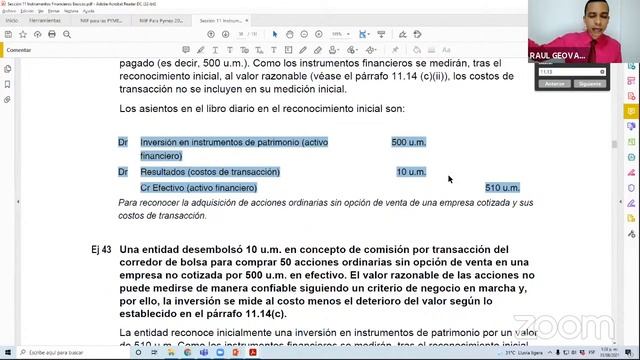
Task: Zoom out with the minus icon
Action: click(x=304, y=34)
